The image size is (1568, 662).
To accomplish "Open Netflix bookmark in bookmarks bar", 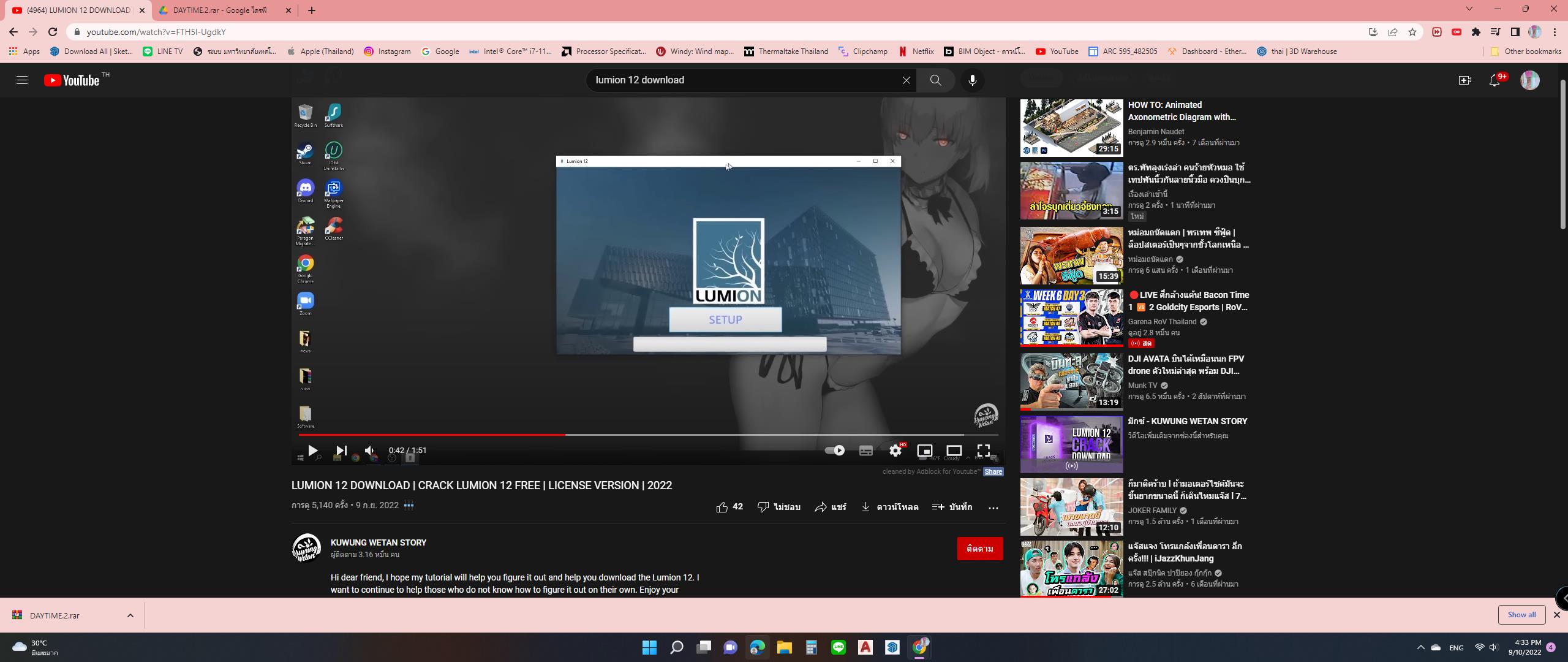I will click(x=916, y=51).
